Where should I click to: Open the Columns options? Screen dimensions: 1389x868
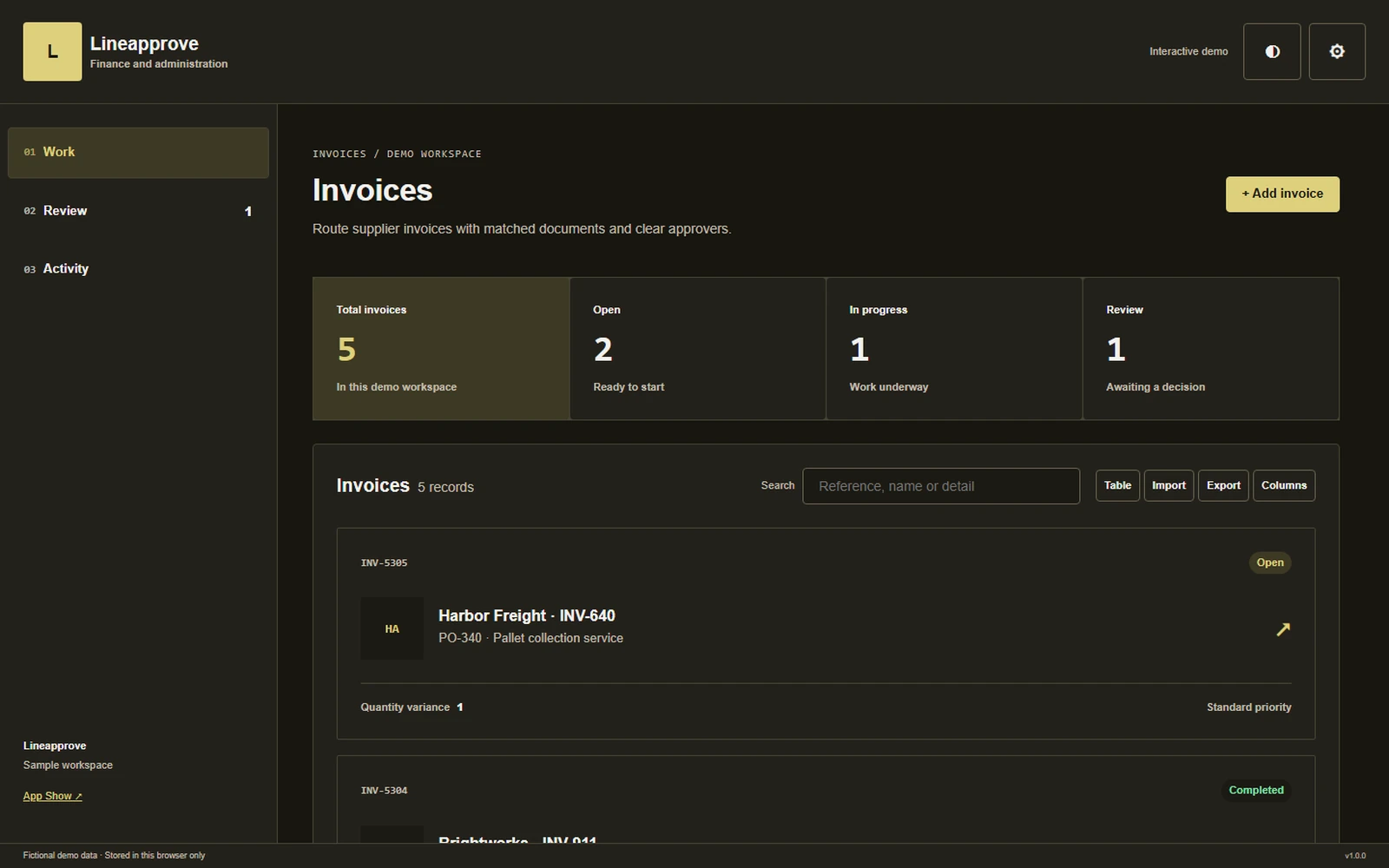tap(1284, 485)
